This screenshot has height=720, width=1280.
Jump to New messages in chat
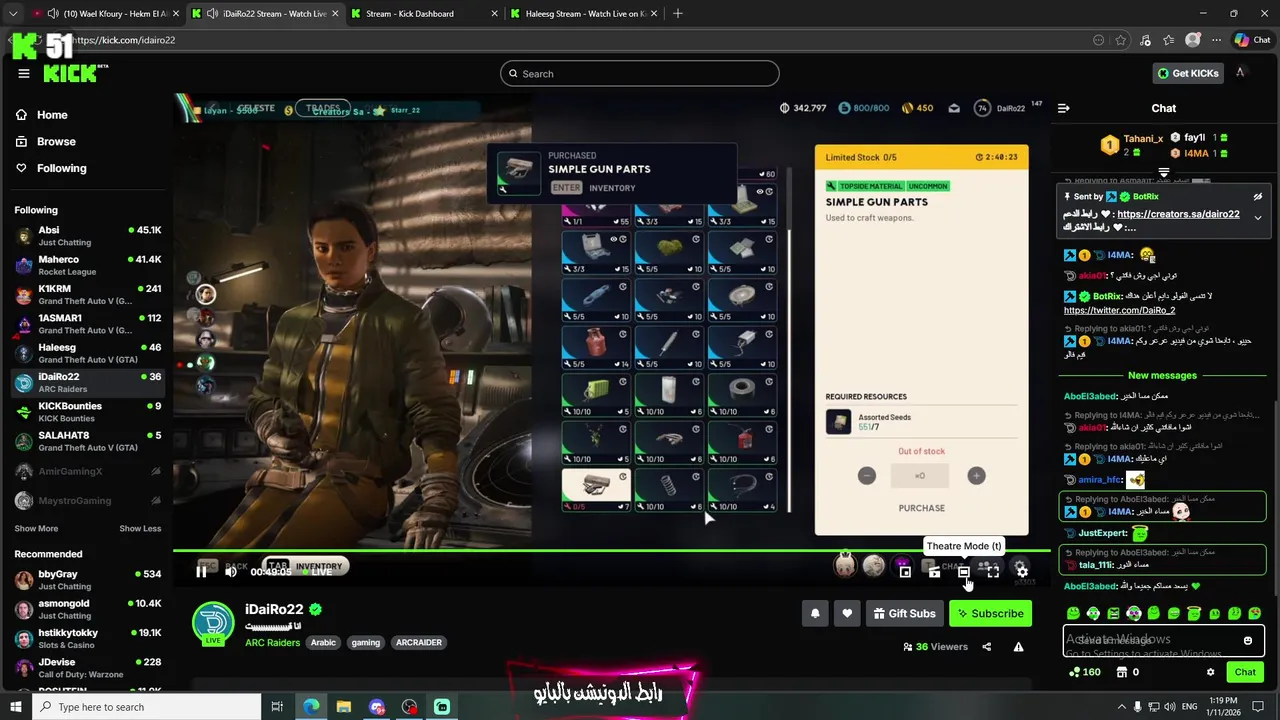point(1162,376)
